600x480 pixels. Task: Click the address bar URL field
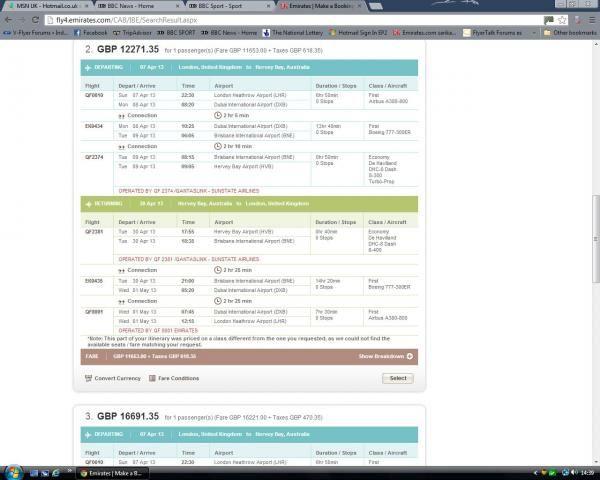coord(295,20)
